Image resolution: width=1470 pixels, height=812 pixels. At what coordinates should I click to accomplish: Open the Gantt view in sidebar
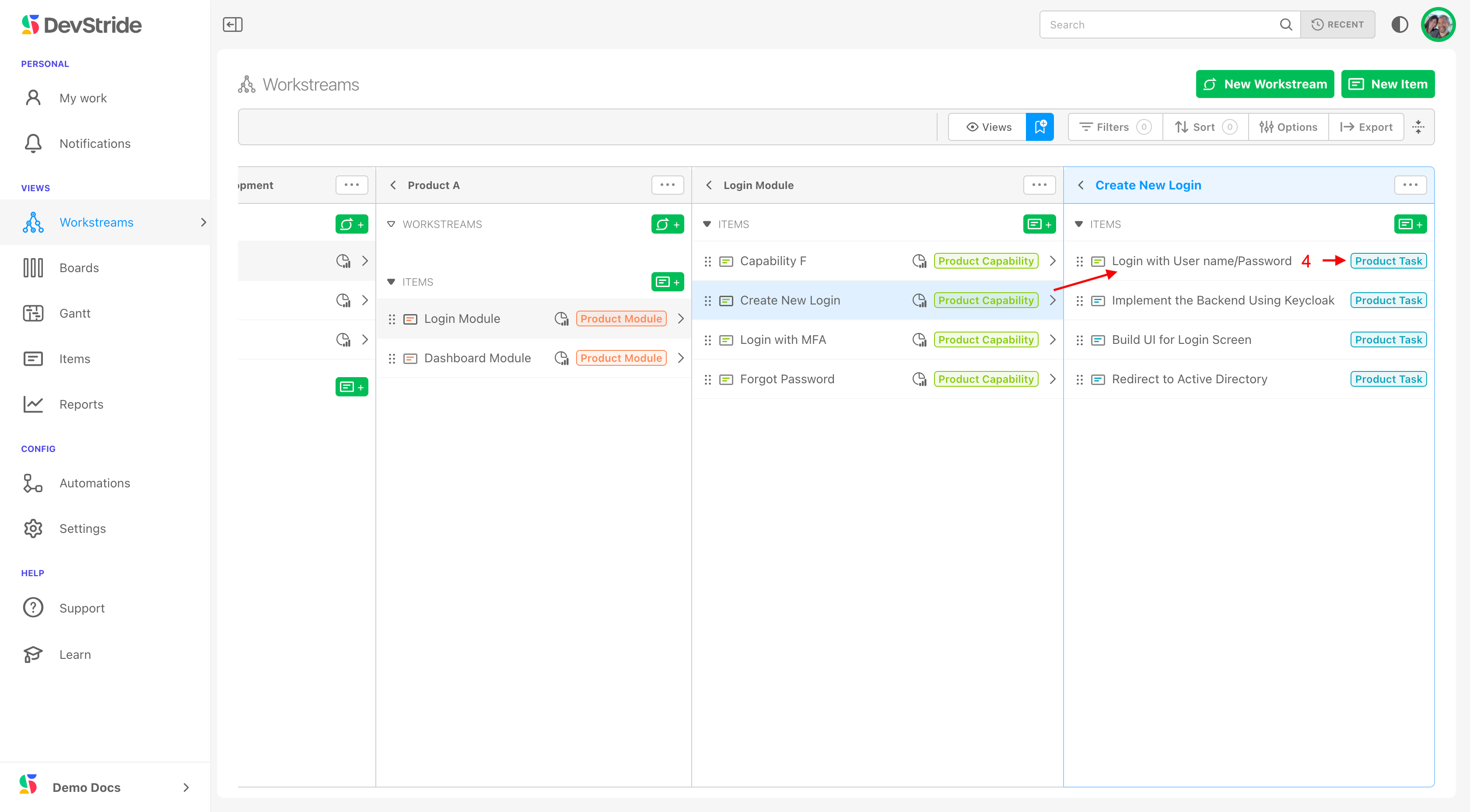coord(75,313)
